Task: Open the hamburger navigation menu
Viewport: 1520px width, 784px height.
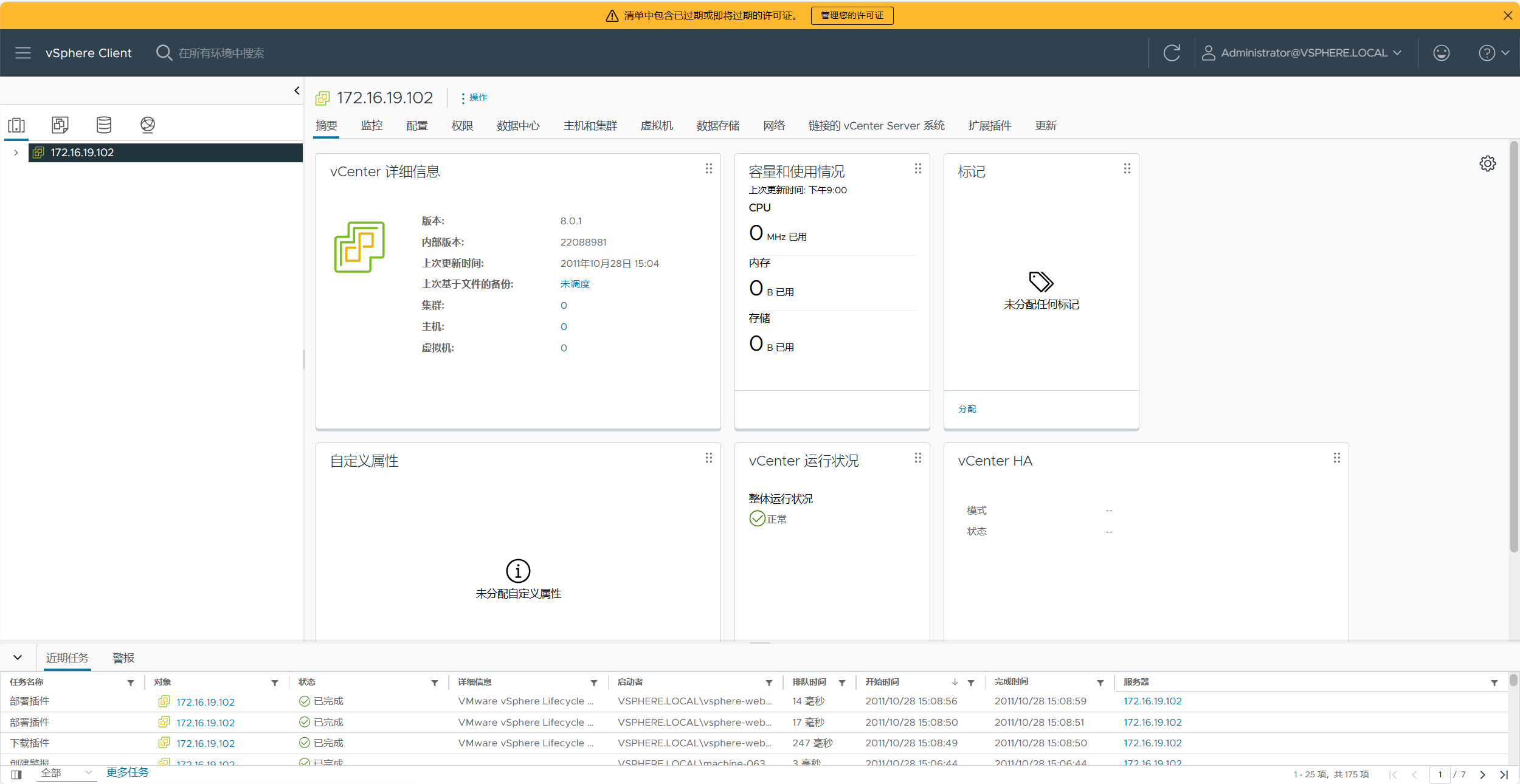Action: click(23, 53)
